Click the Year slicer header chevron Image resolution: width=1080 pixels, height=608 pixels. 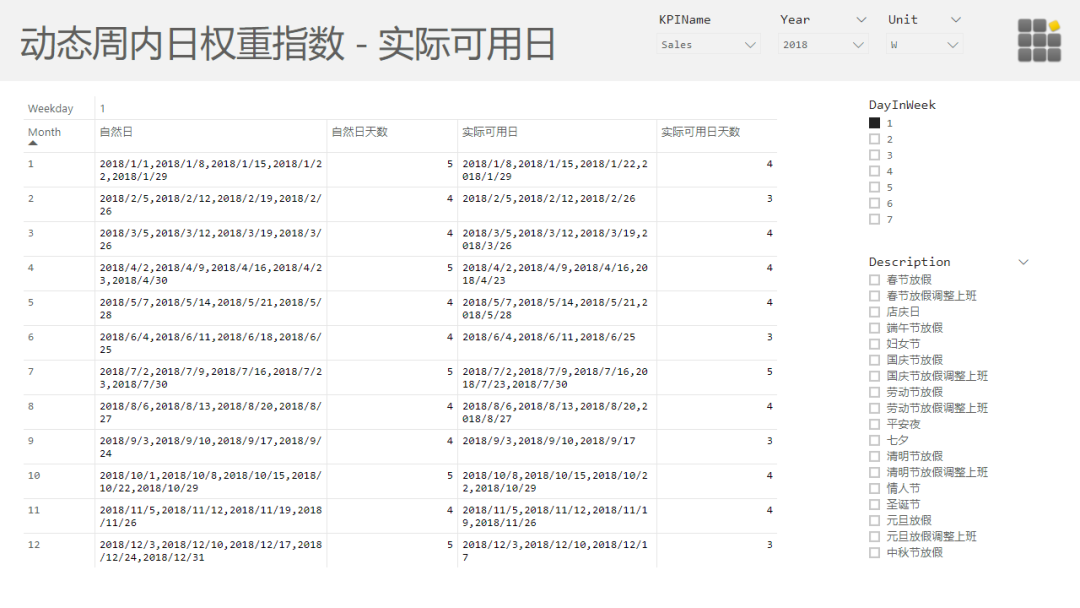(861, 20)
